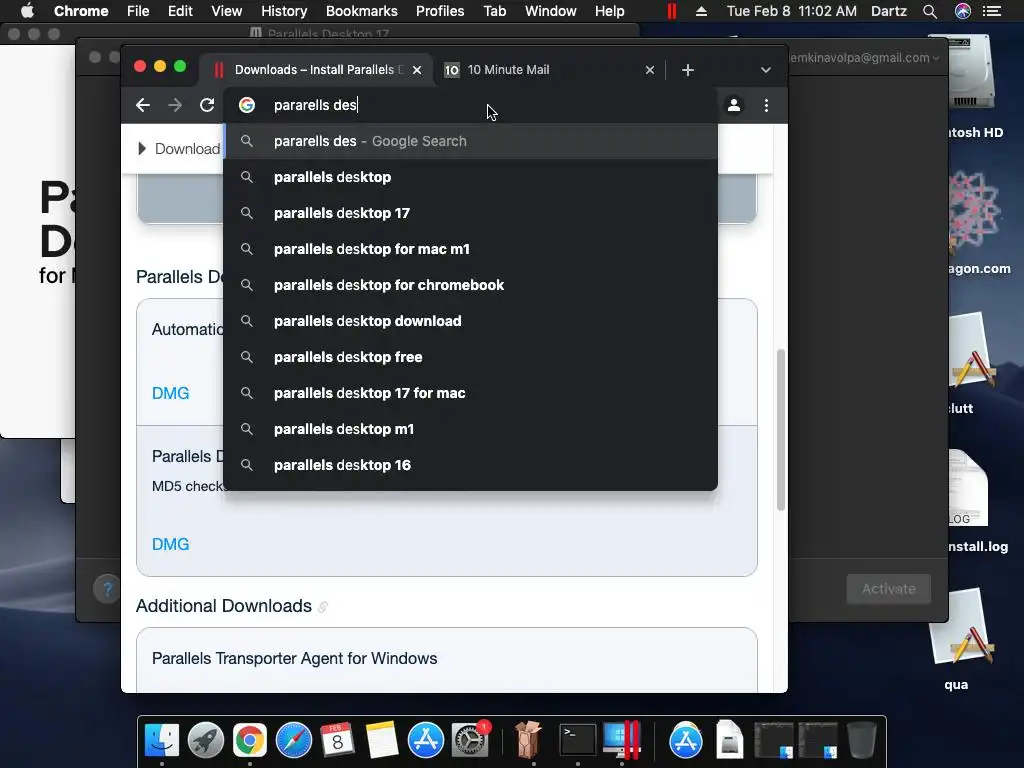Click the eject icon in menu bar
The image size is (1024, 768).
[x=701, y=11]
